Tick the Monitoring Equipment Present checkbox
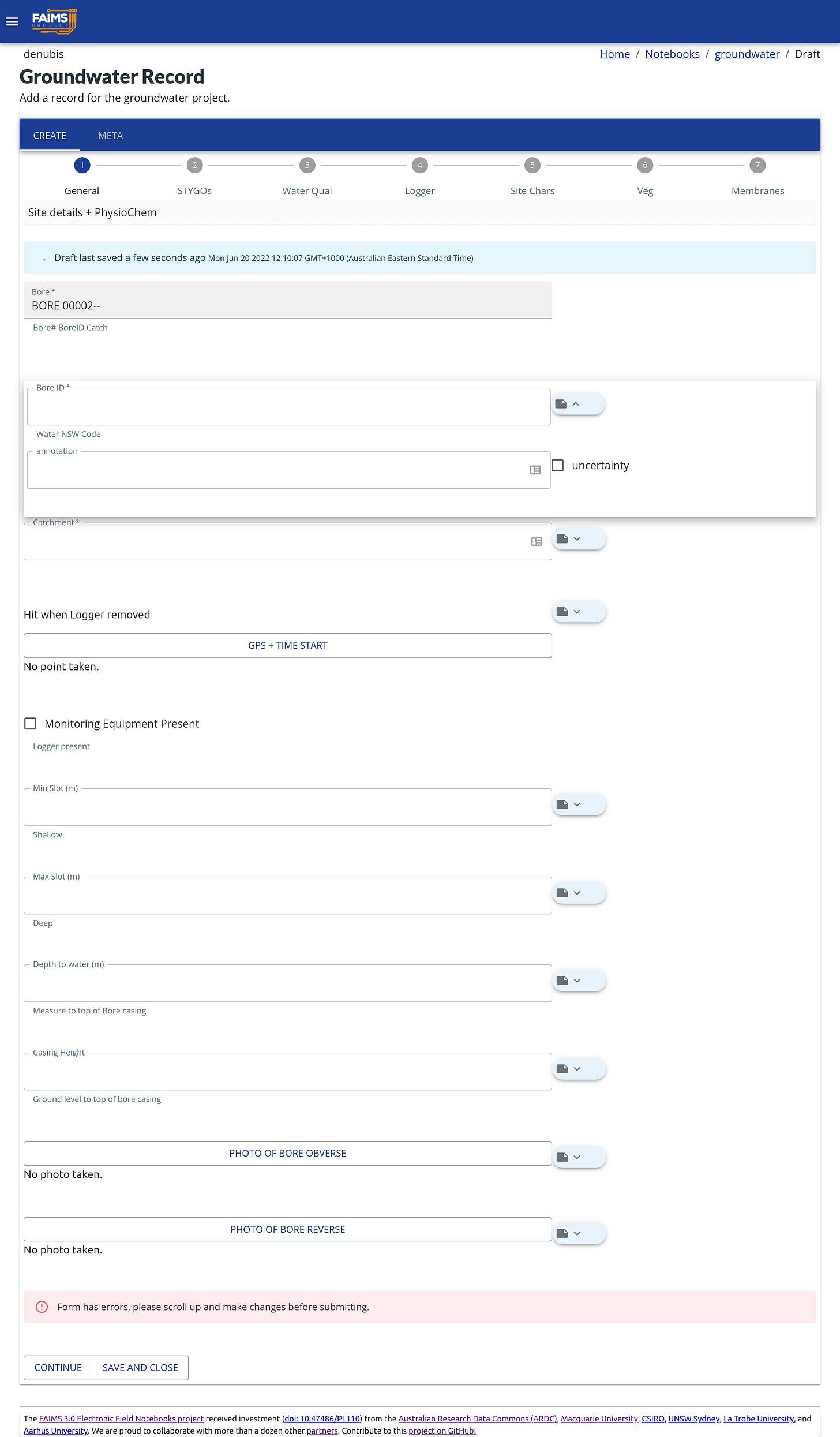The height and width of the screenshot is (1437, 840). coord(31,724)
